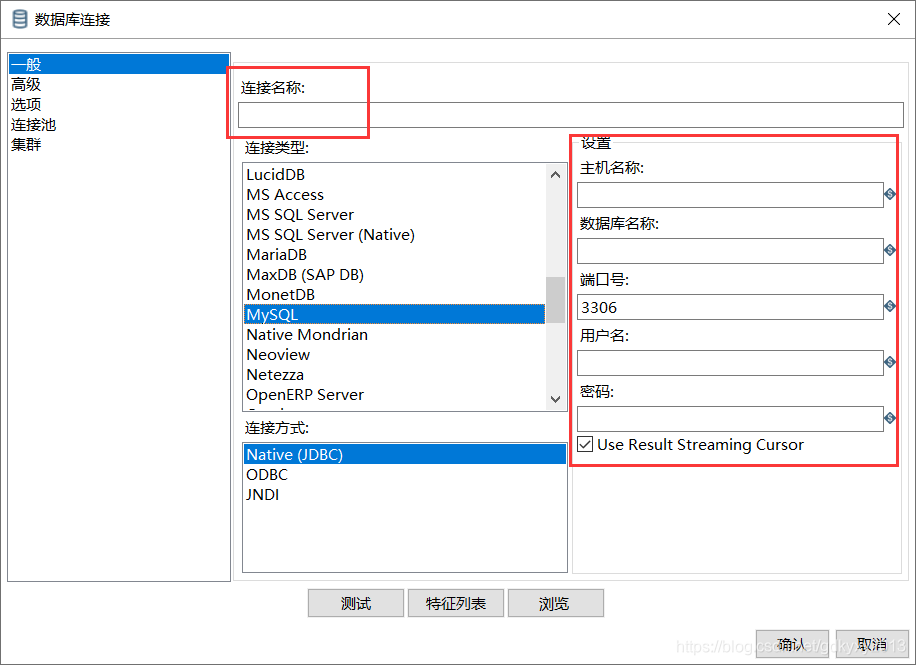This screenshot has height=665, width=916.
Task: Click variable icon beside 密码 field
Action: point(890,418)
